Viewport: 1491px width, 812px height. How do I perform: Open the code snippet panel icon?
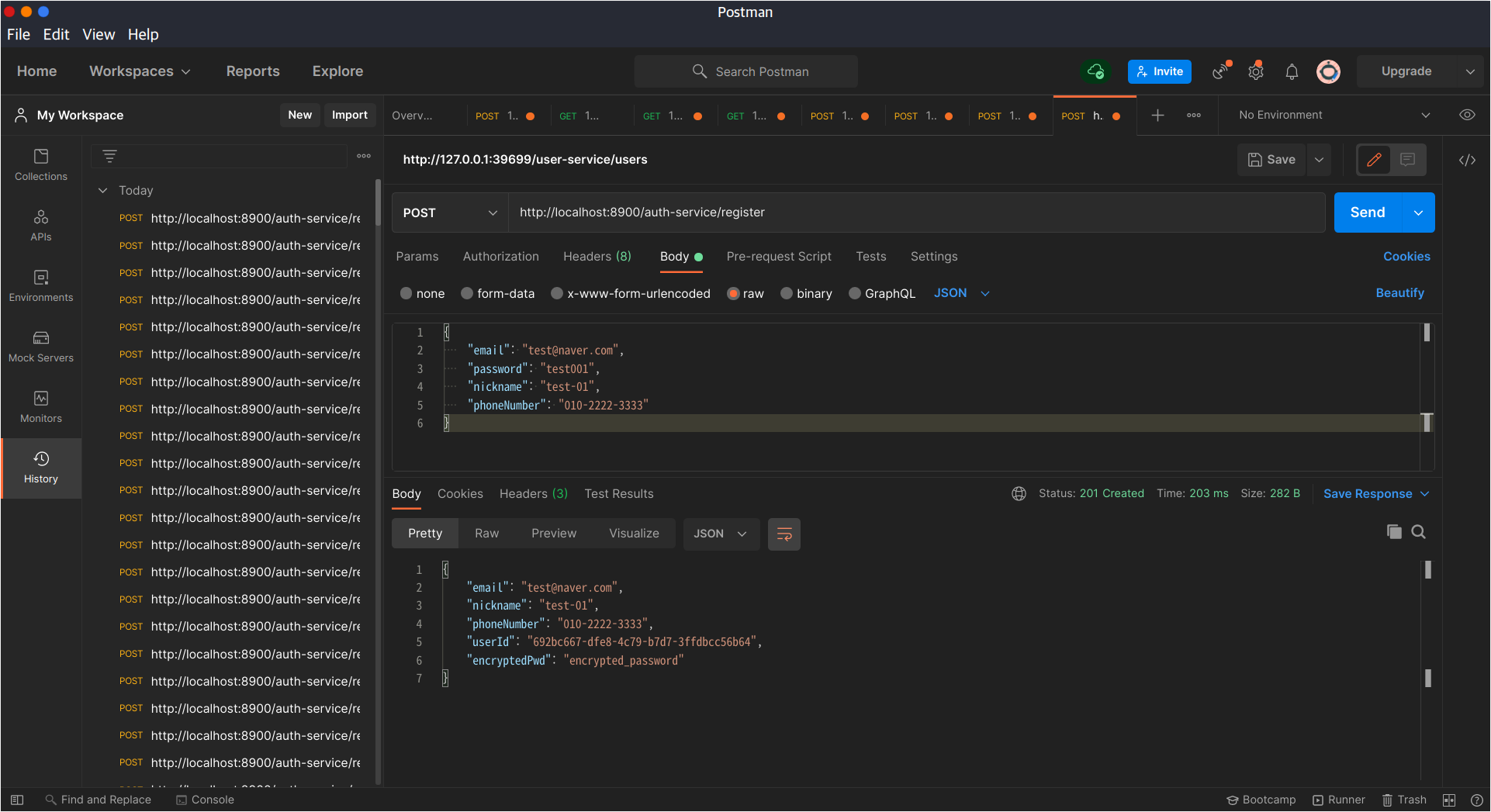coord(1467,161)
